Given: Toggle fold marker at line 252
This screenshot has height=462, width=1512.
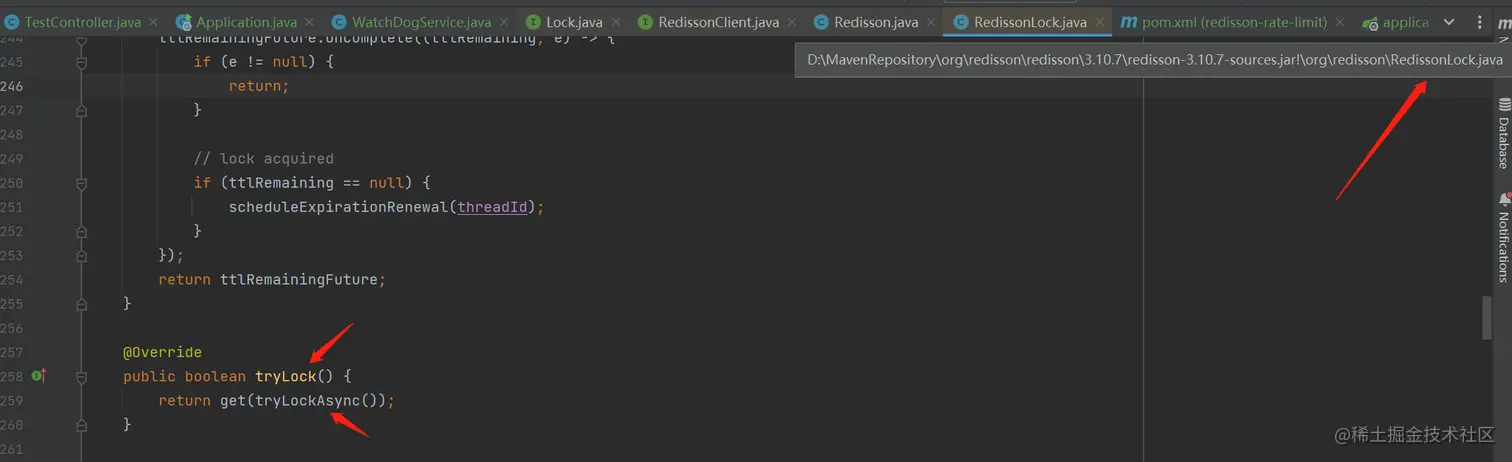Looking at the screenshot, I should (x=81, y=232).
